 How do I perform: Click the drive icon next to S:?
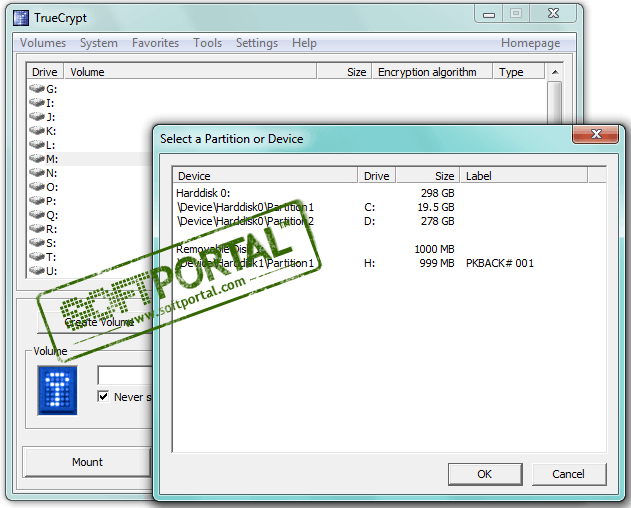pyautogui.click(x=37, y=243)
